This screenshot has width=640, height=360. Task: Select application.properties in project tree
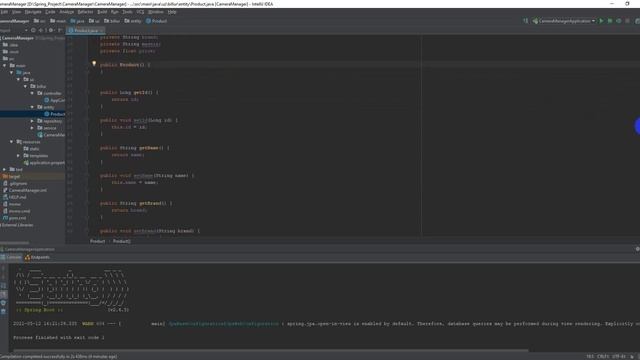coord(44,162)
